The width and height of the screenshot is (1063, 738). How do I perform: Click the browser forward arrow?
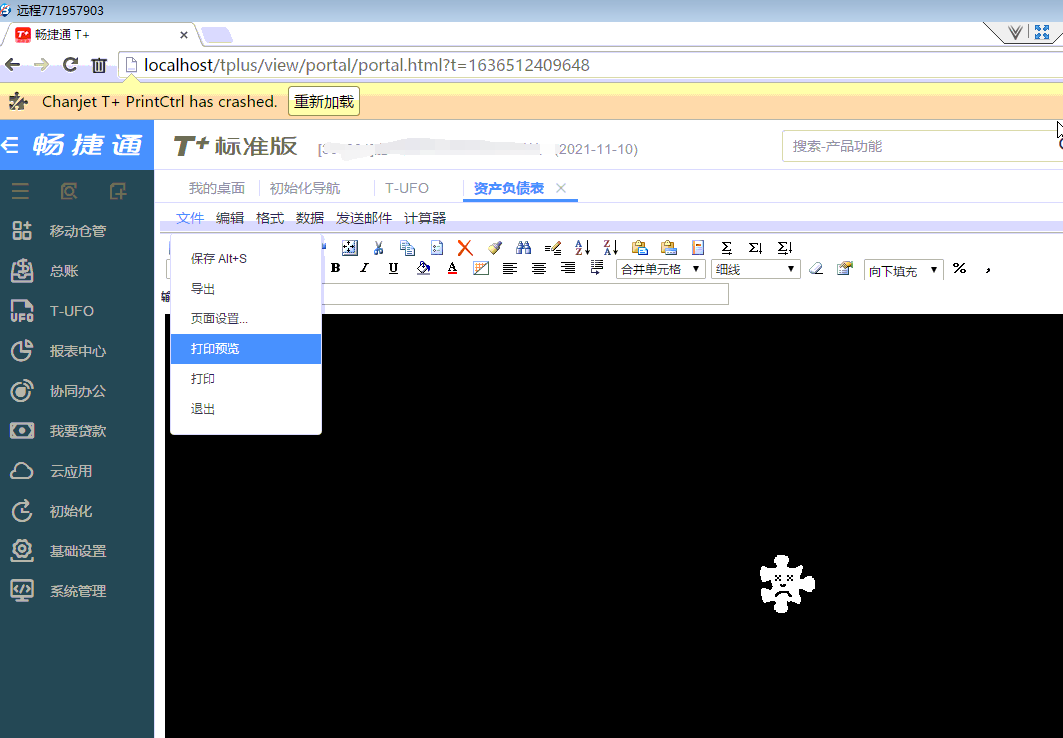(41, 64)
